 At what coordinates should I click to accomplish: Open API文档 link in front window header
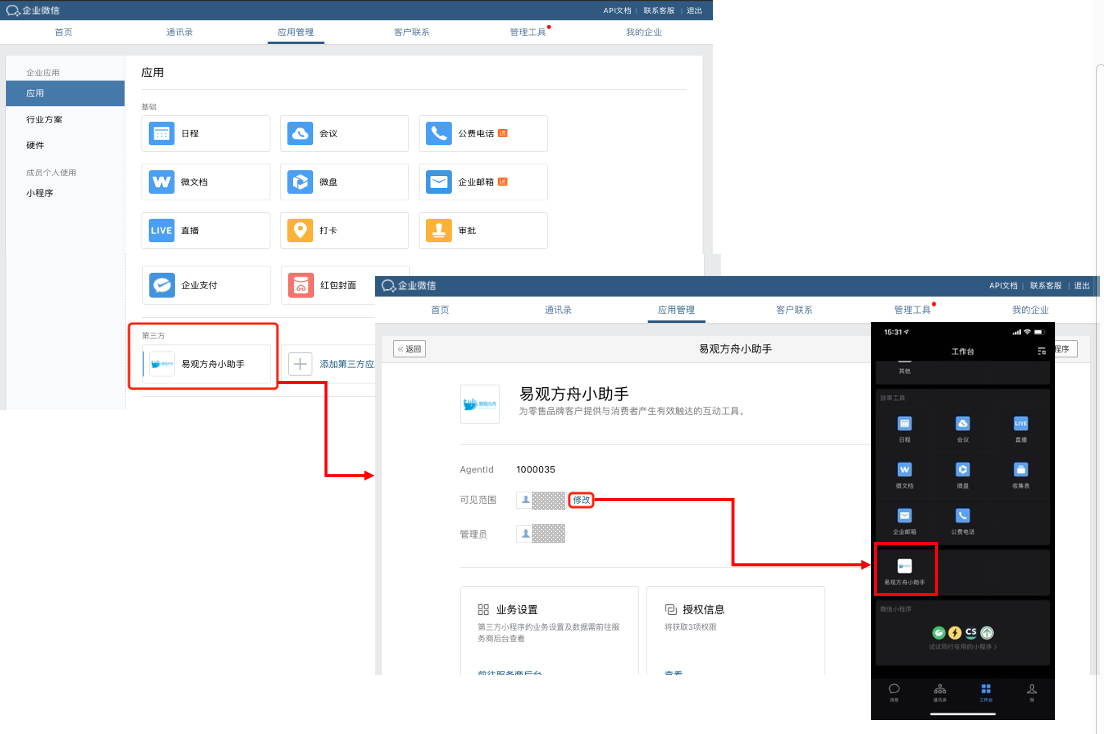[1003, 286]
